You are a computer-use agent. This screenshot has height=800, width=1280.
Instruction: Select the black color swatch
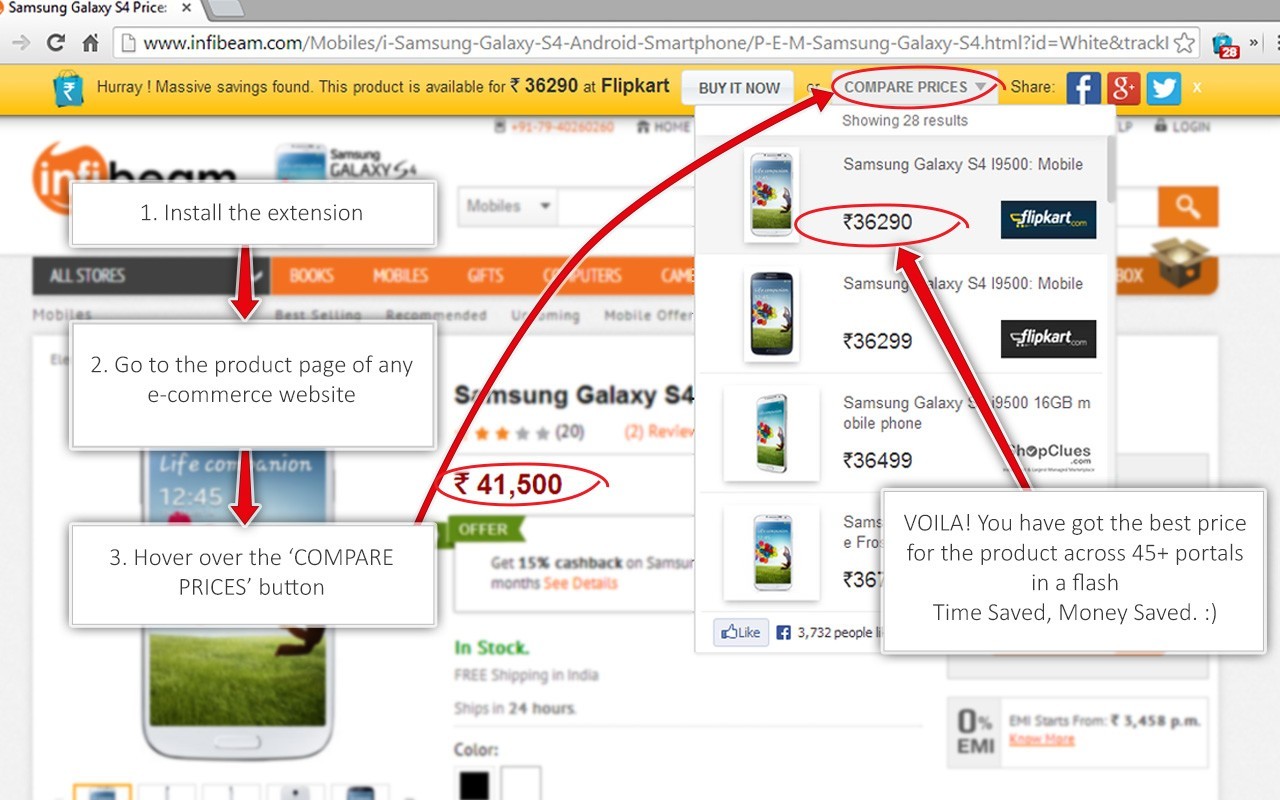click(x=475, y=784)
